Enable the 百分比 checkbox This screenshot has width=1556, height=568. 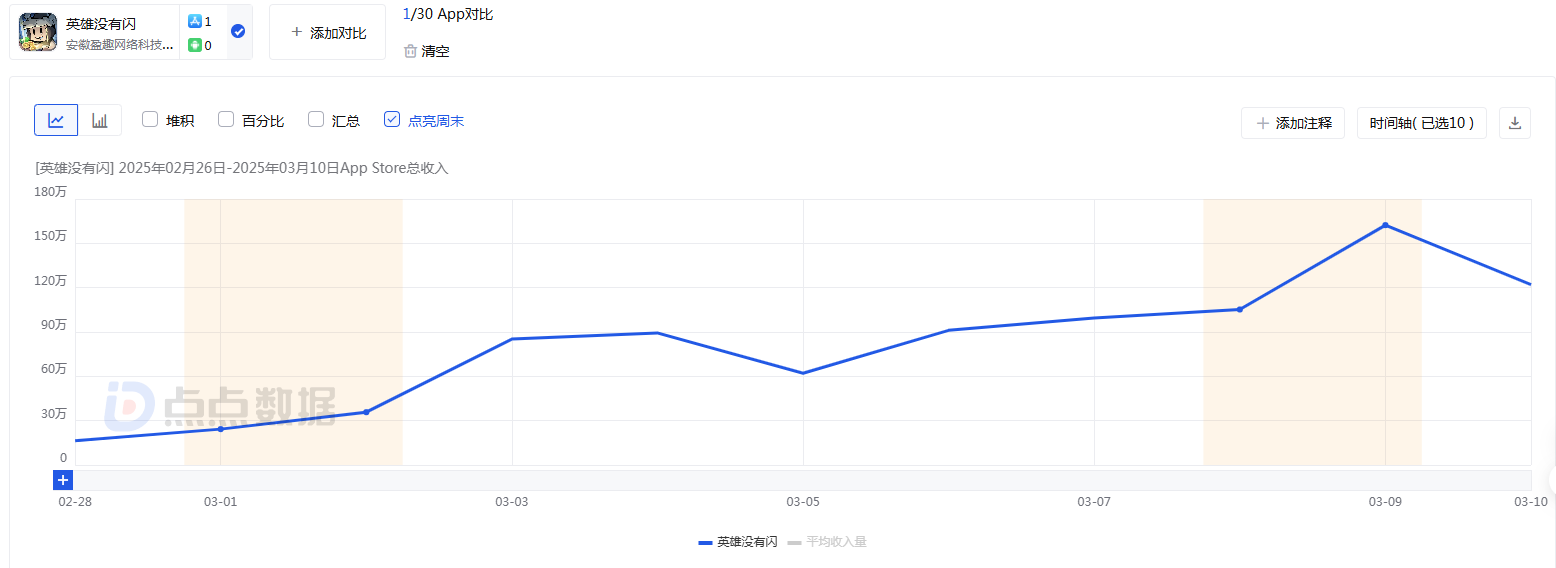pos(226,120)
